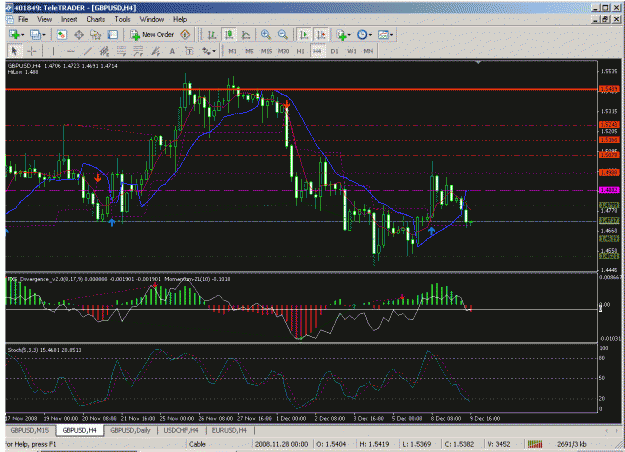This screenshot has height=452, width=625.
Task: Select the Equidistant Channel tool
Action: point(104,51)
